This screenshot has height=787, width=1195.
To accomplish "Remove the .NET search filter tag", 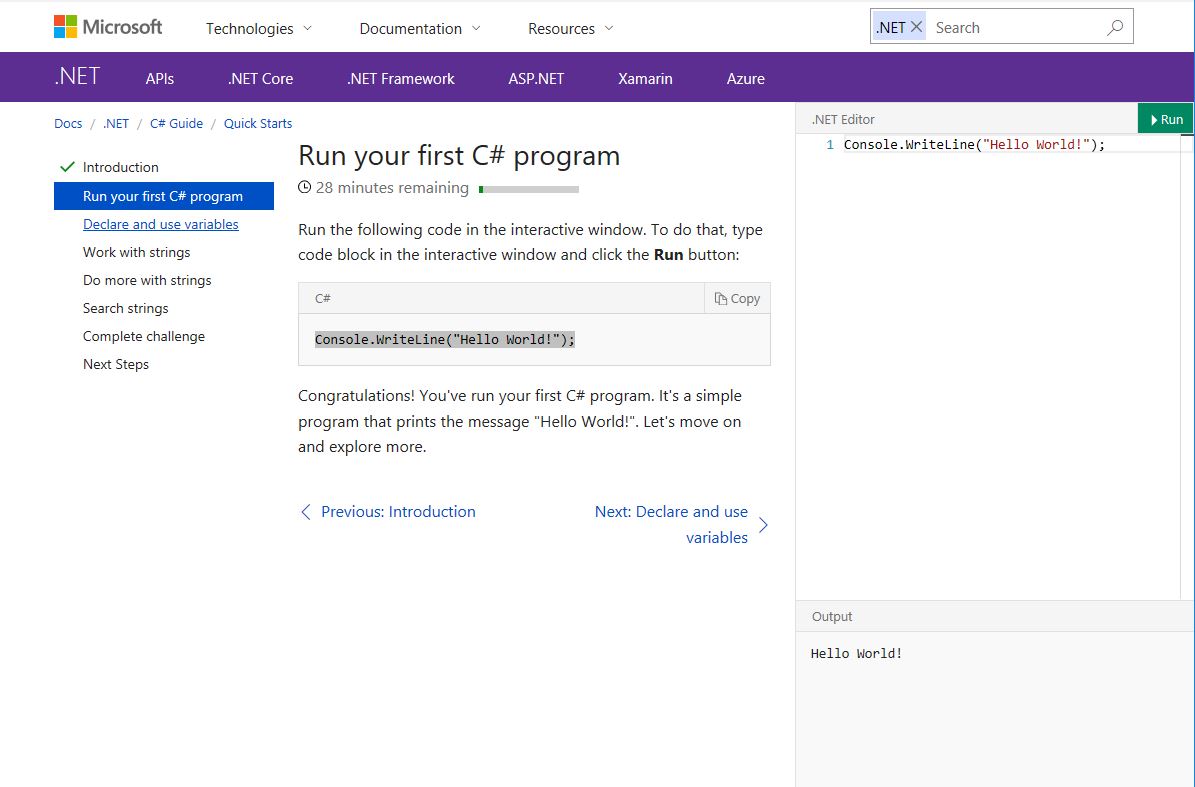I will point(916,28).
